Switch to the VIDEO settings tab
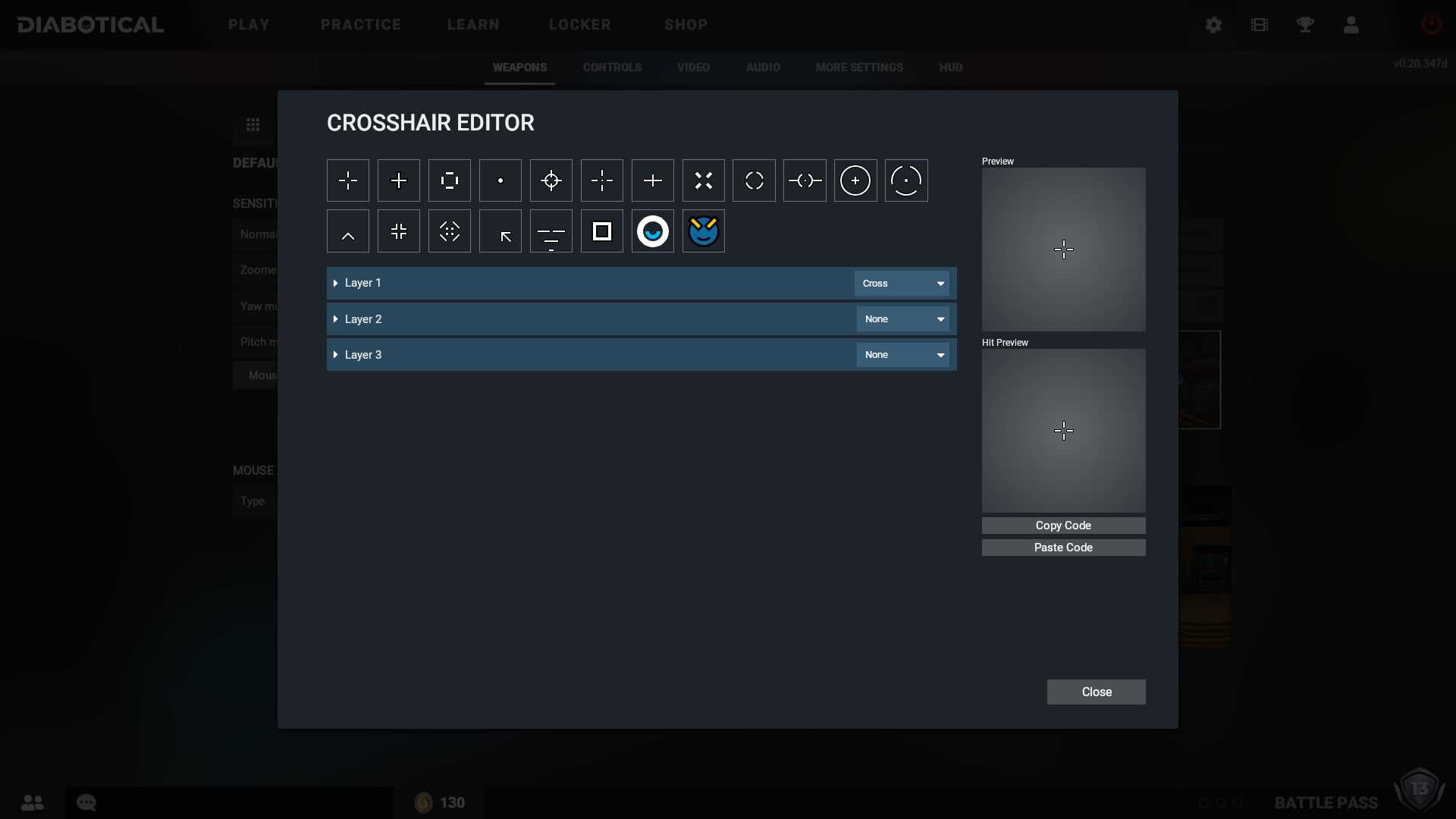The height and width of the screenshot is (819, 1456). [693, 67]
